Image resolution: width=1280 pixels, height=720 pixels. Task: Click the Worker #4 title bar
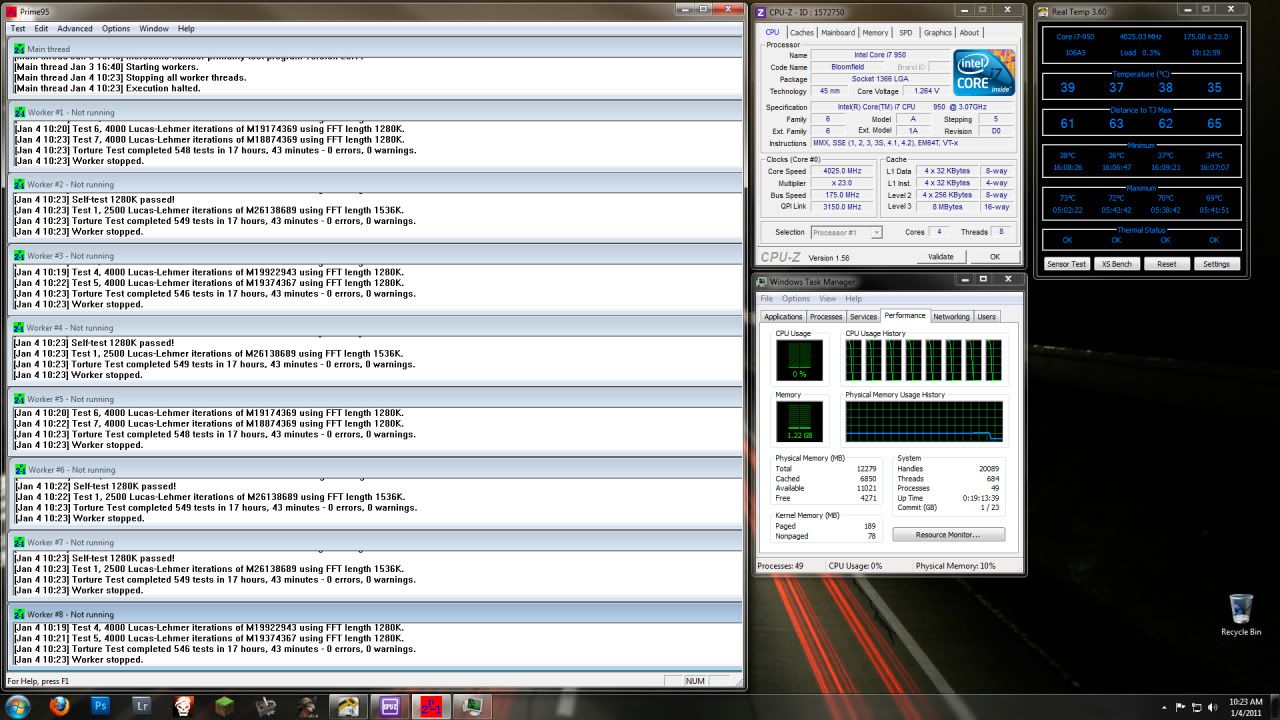coord(375,327)
